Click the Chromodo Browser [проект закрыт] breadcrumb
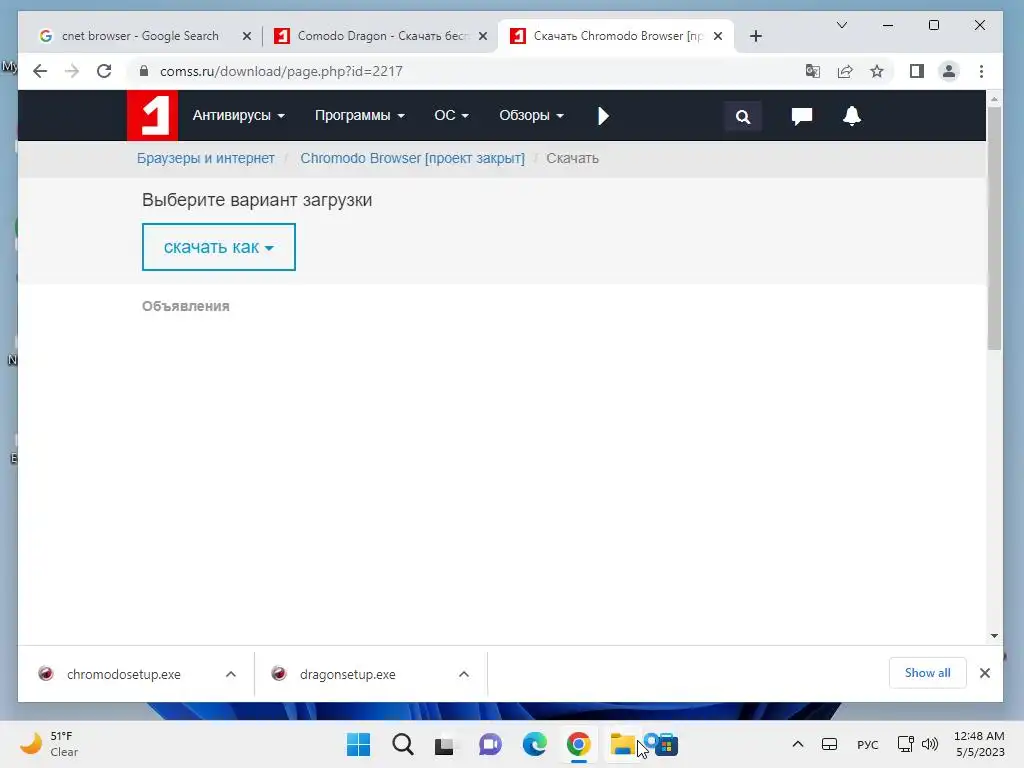This screenshot has height=768, width=1024. (x=412, y=158)
